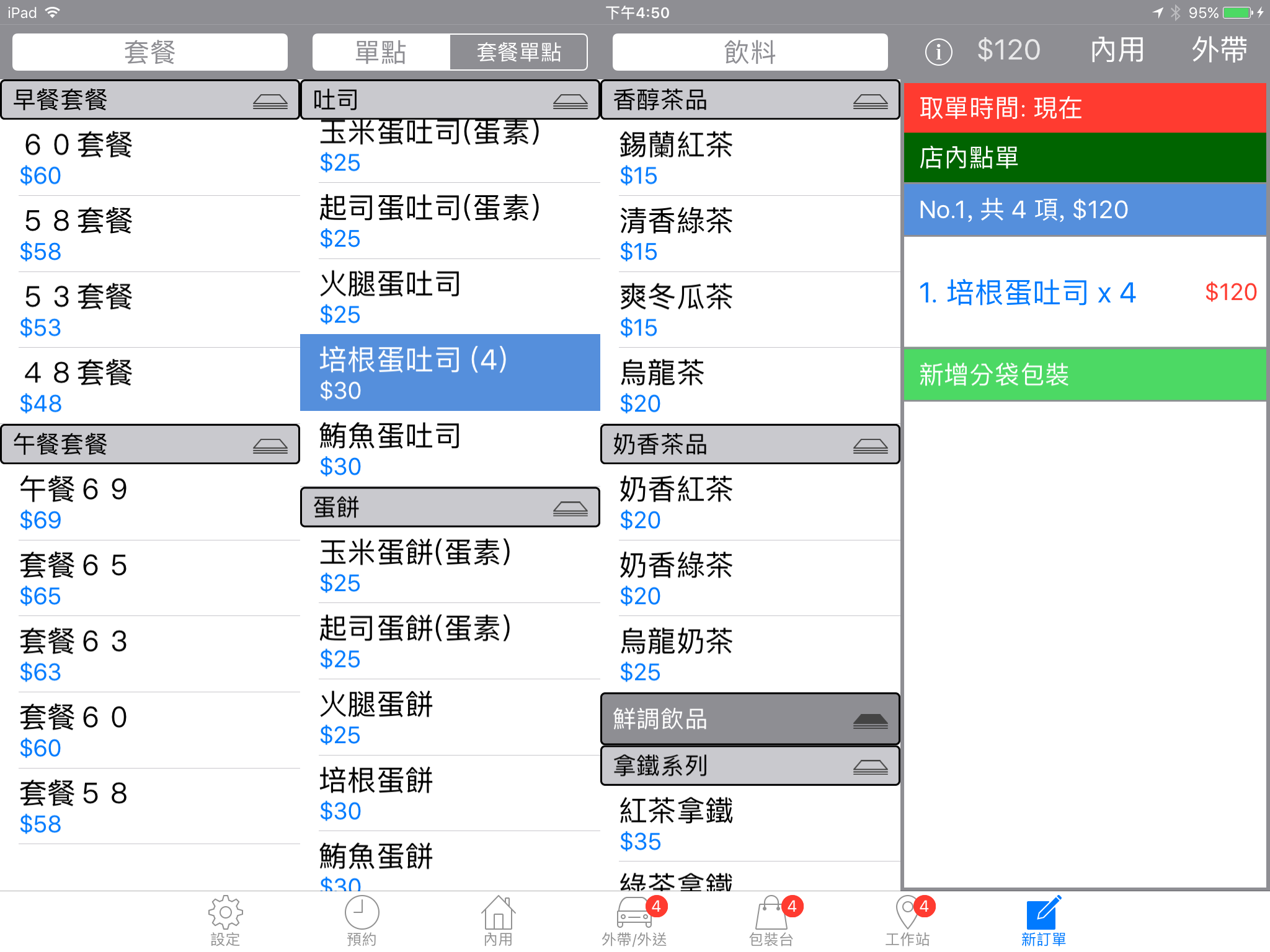Expand the 鮮調飲品 section header
The image size is (1270, 952).
750,719
